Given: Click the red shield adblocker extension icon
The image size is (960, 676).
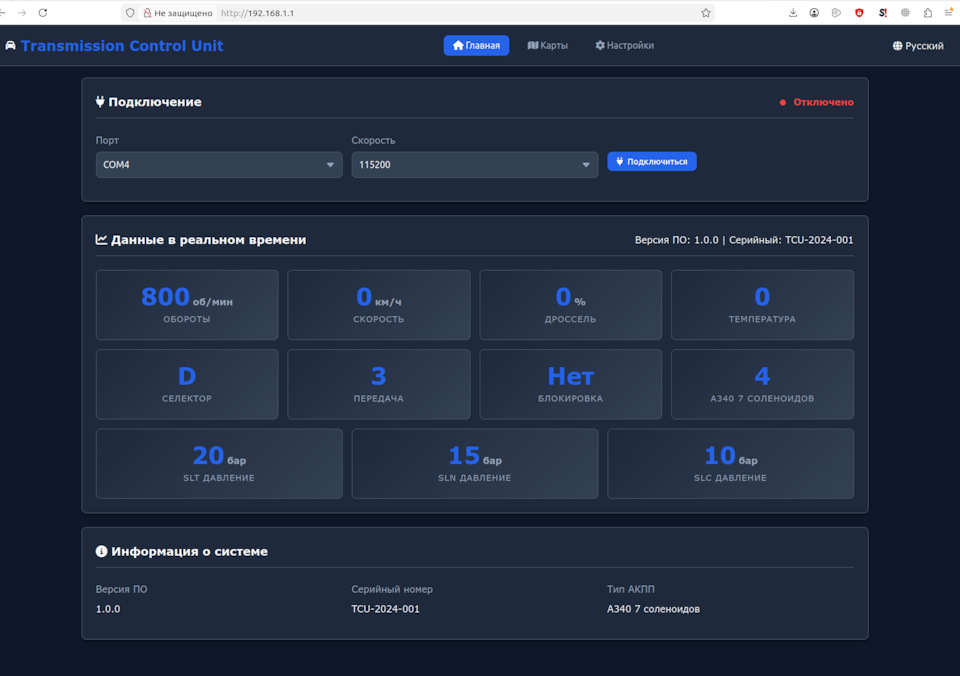Looking at the screenshot, I should coord(858,12).
